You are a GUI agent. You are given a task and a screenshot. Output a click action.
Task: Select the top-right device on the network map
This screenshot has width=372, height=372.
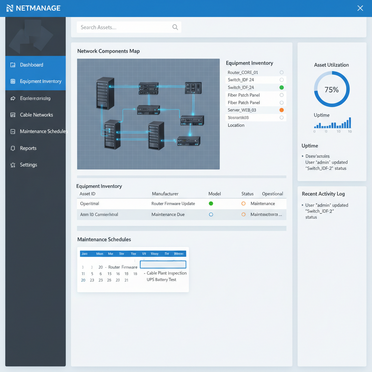coord(193,88)
